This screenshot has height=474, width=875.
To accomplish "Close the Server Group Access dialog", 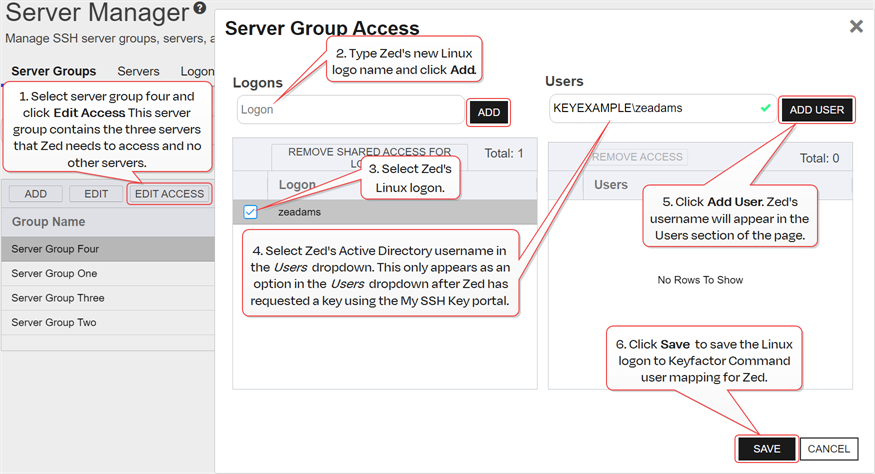I will point(856,27).
